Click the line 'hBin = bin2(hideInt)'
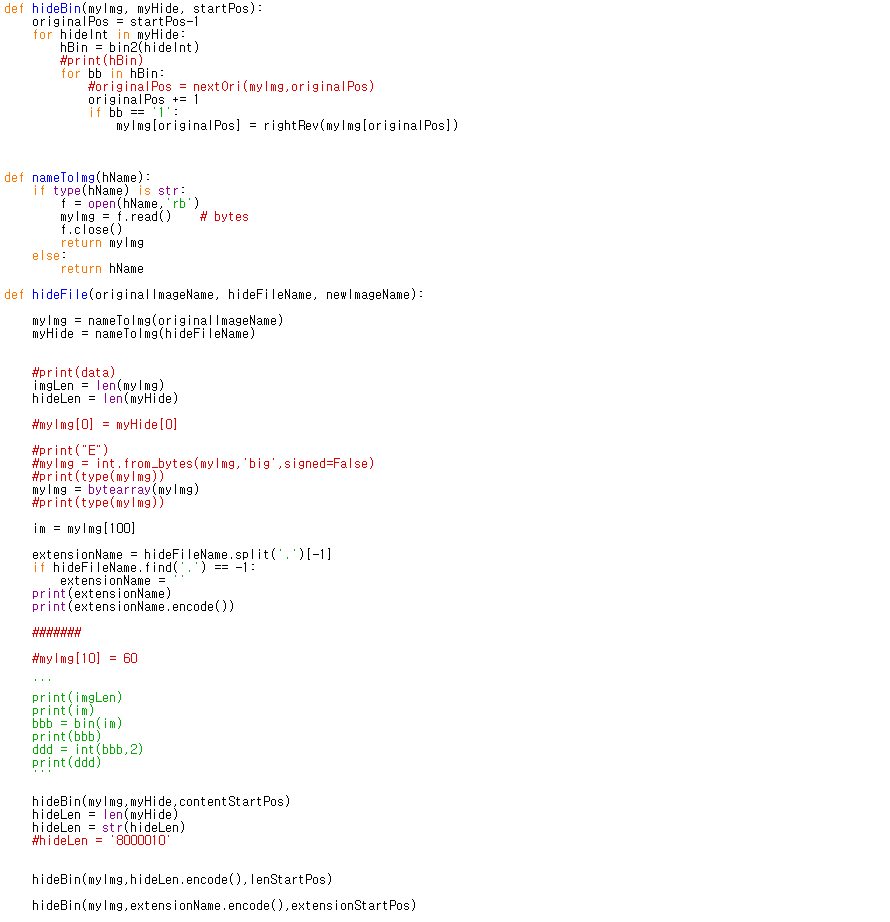This screenshot has width=890, height=922. pos(130,48)
